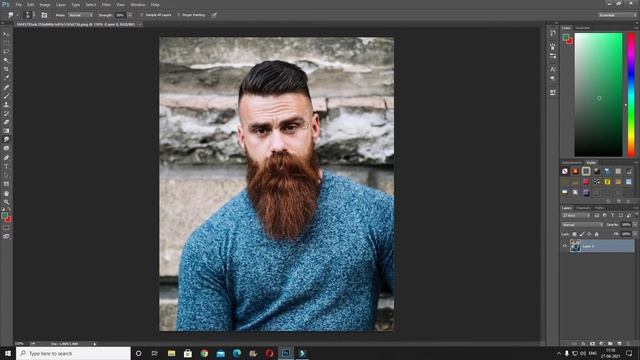This screenshot has width=640, height=360.
Task: Open the Image menu
Action: [44, 4]
